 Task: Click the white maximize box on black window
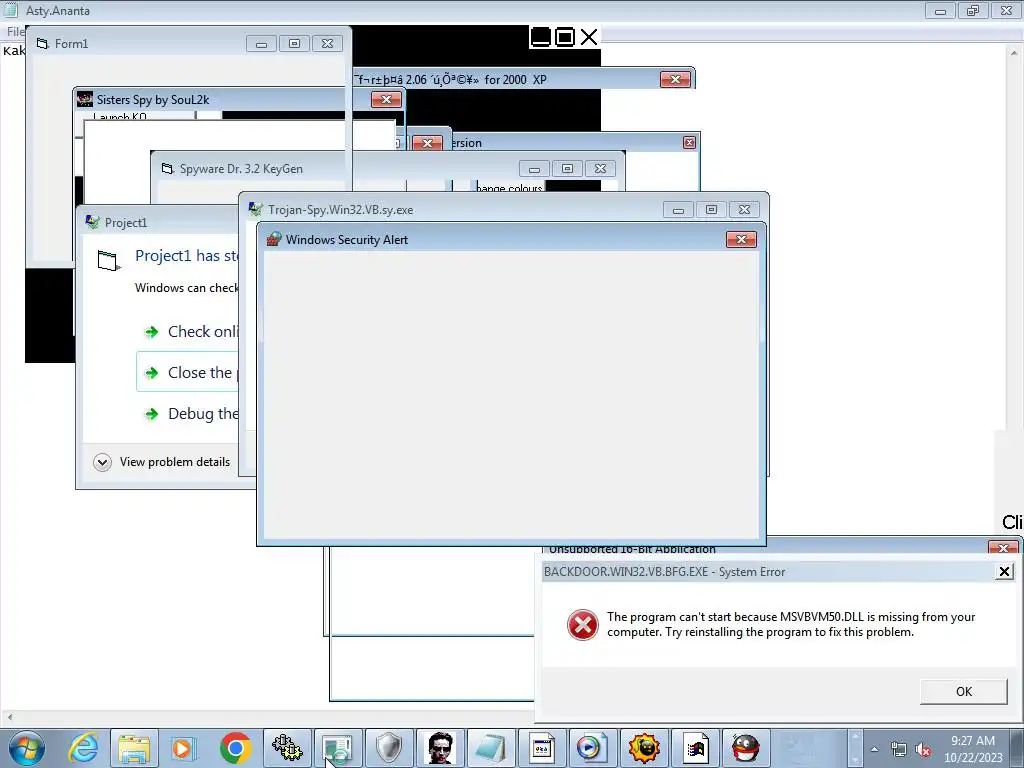point(565,37)
